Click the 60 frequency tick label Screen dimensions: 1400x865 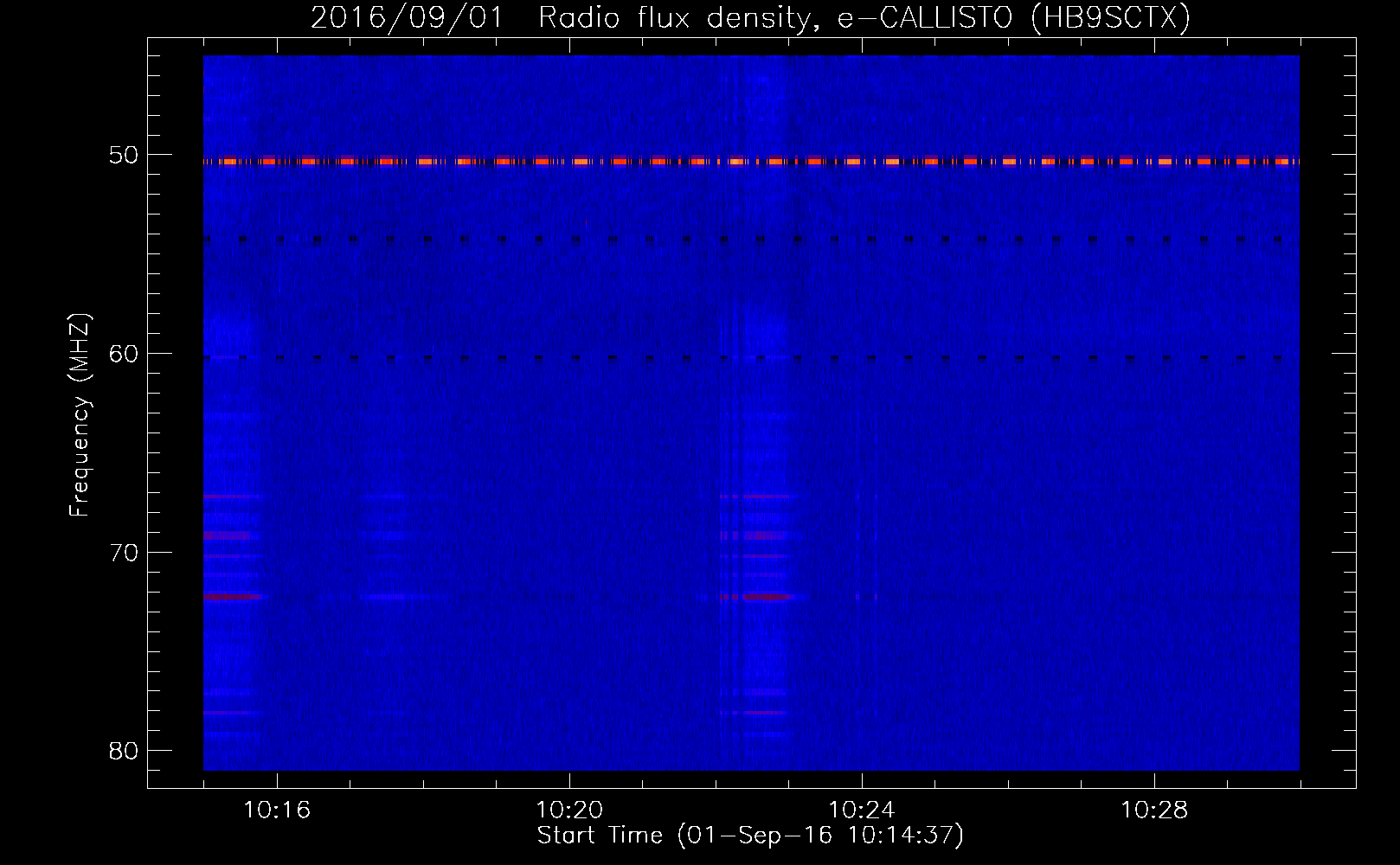click(x=125, y=354)
